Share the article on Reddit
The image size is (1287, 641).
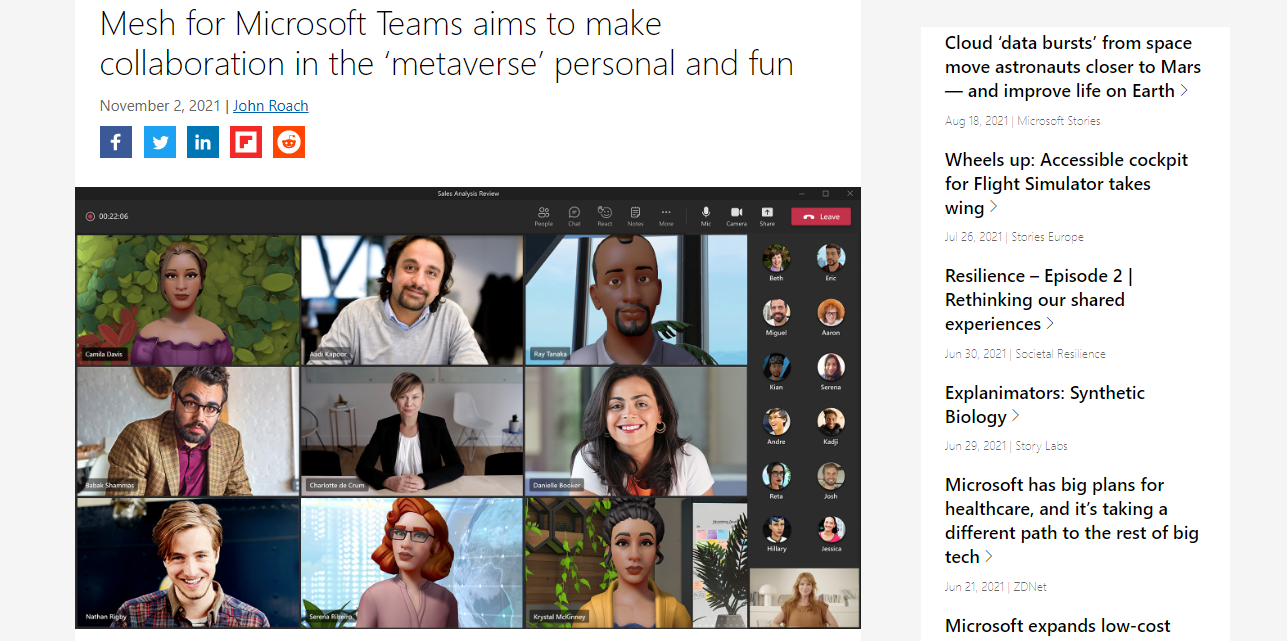(289, 142)
